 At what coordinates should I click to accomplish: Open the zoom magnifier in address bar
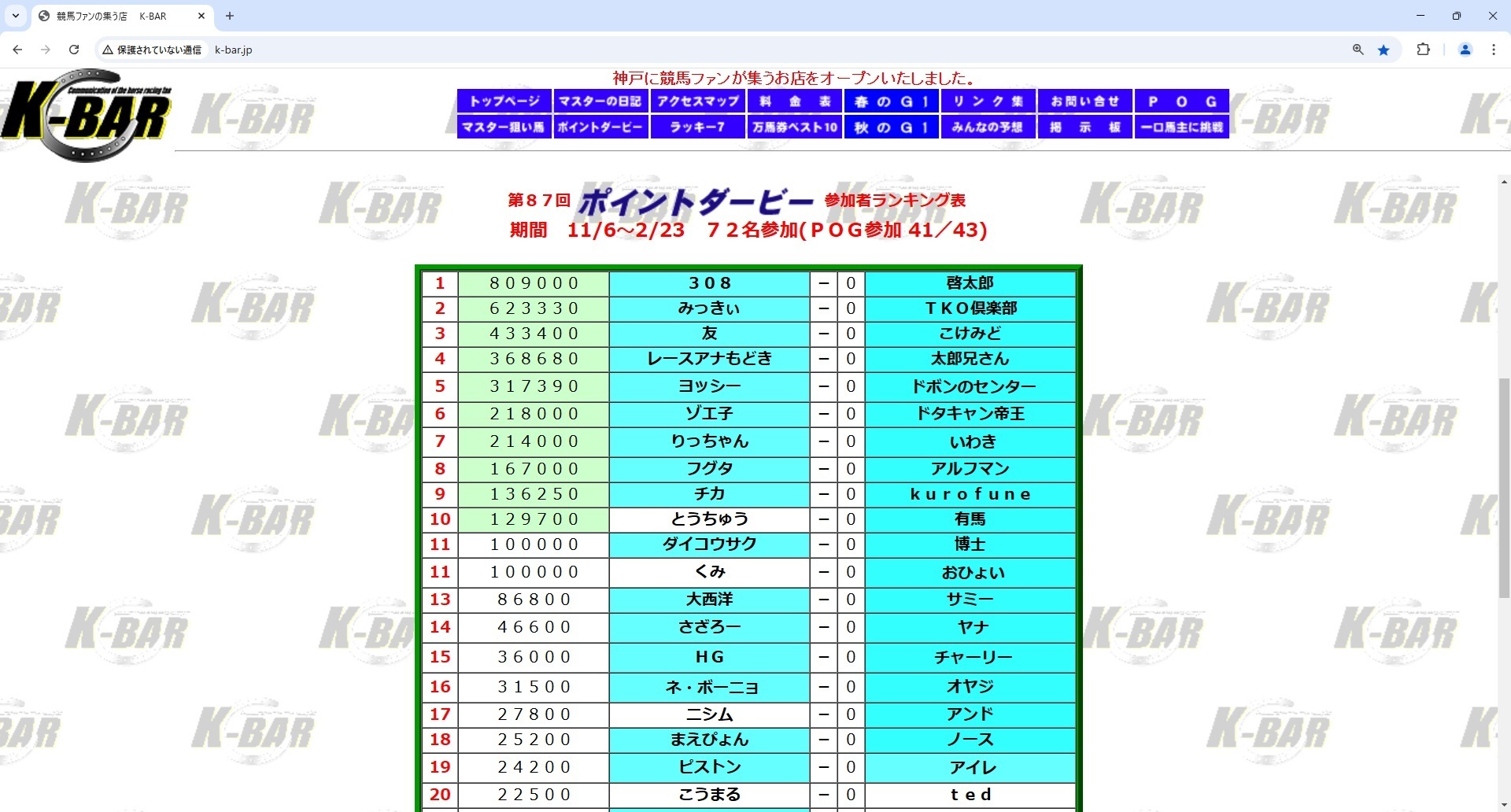point(1358,50)
